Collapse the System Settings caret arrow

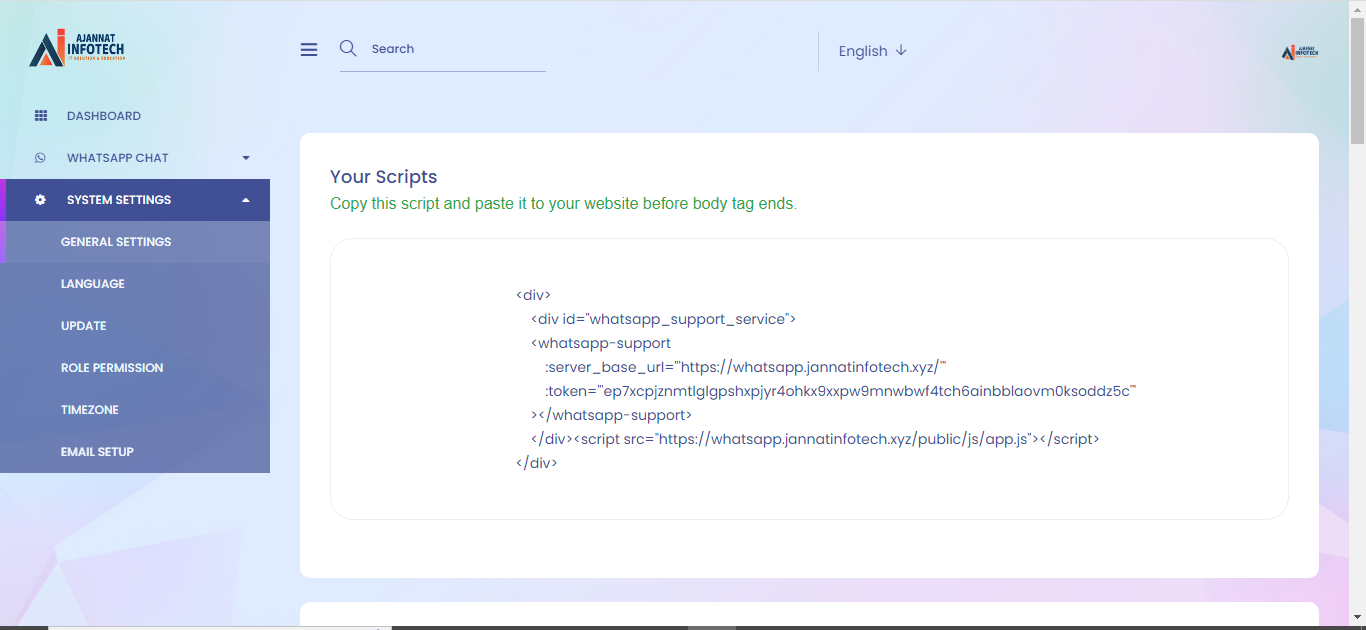(x=246, y=200)
